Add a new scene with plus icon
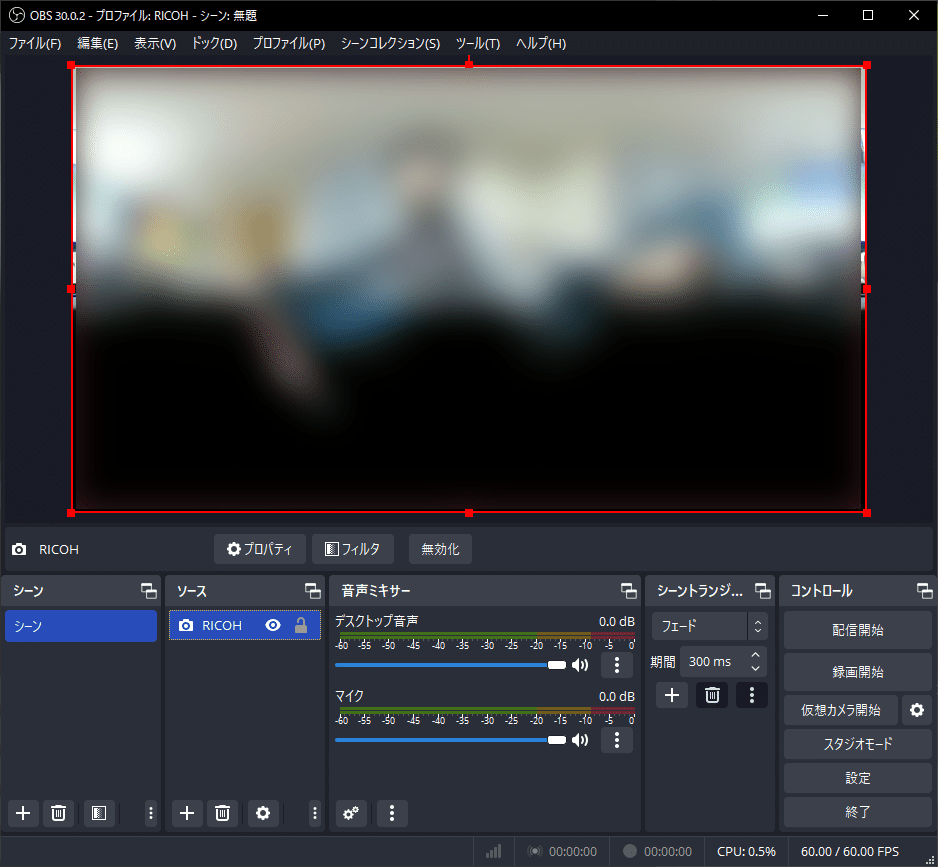Viewport: 938px width, 867px height. click(x=23, y=813)
